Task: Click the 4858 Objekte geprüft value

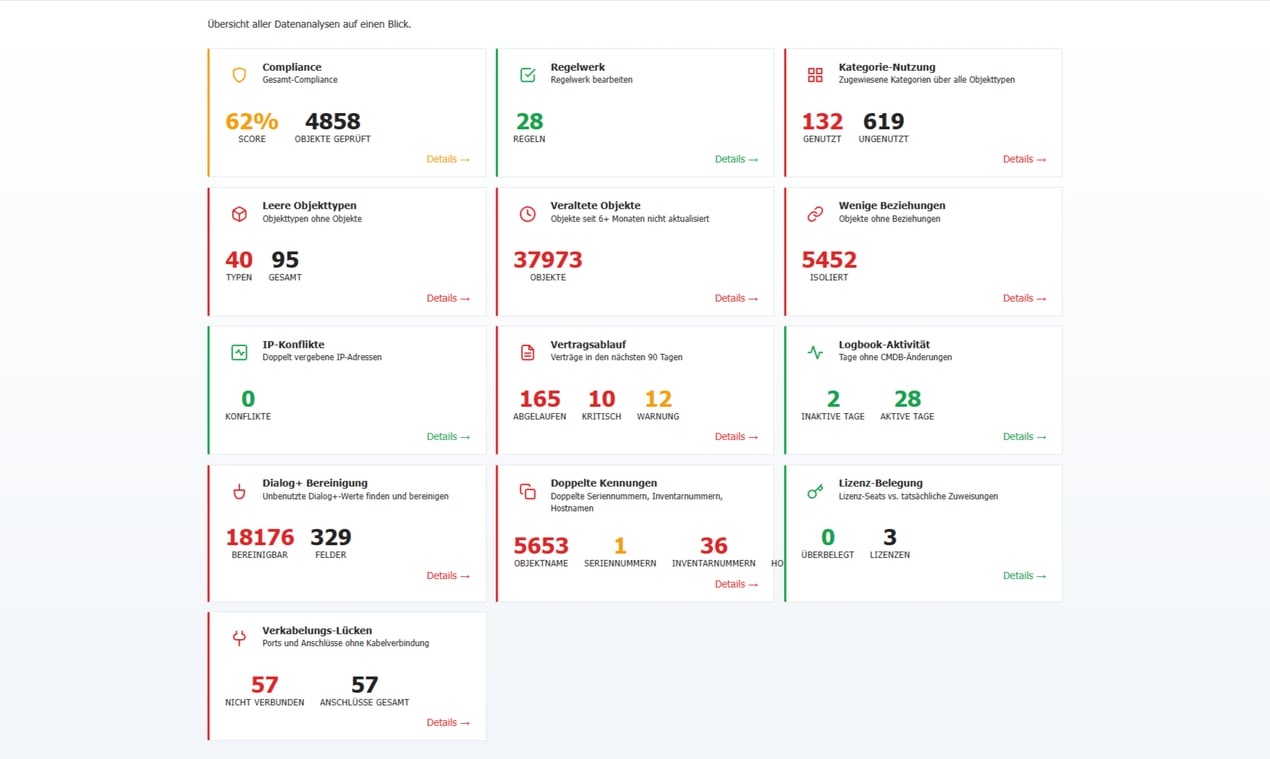Action: (x=333, y=121)
